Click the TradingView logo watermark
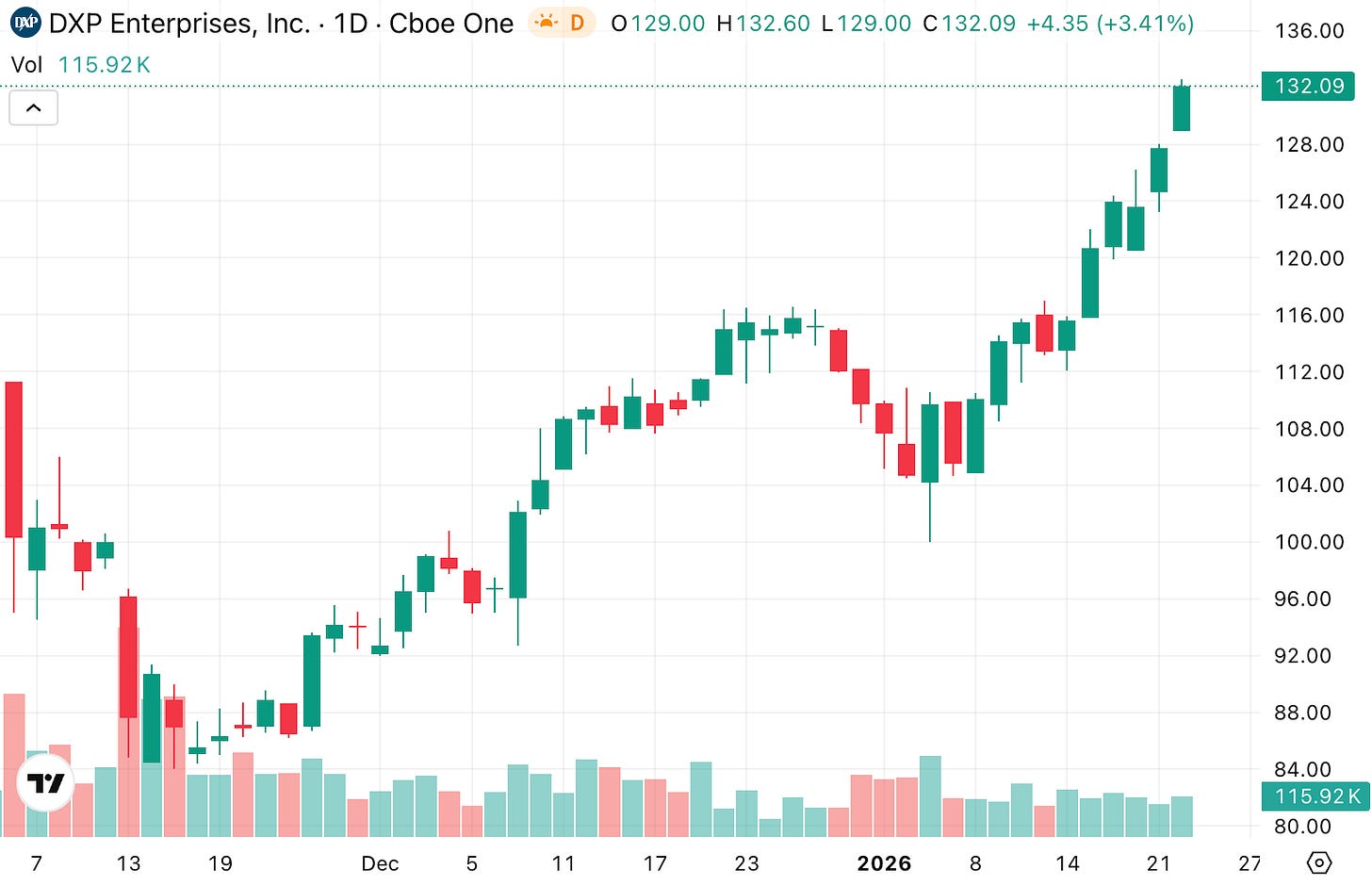This screenshot has height=886, width=1372. (44, 782)
